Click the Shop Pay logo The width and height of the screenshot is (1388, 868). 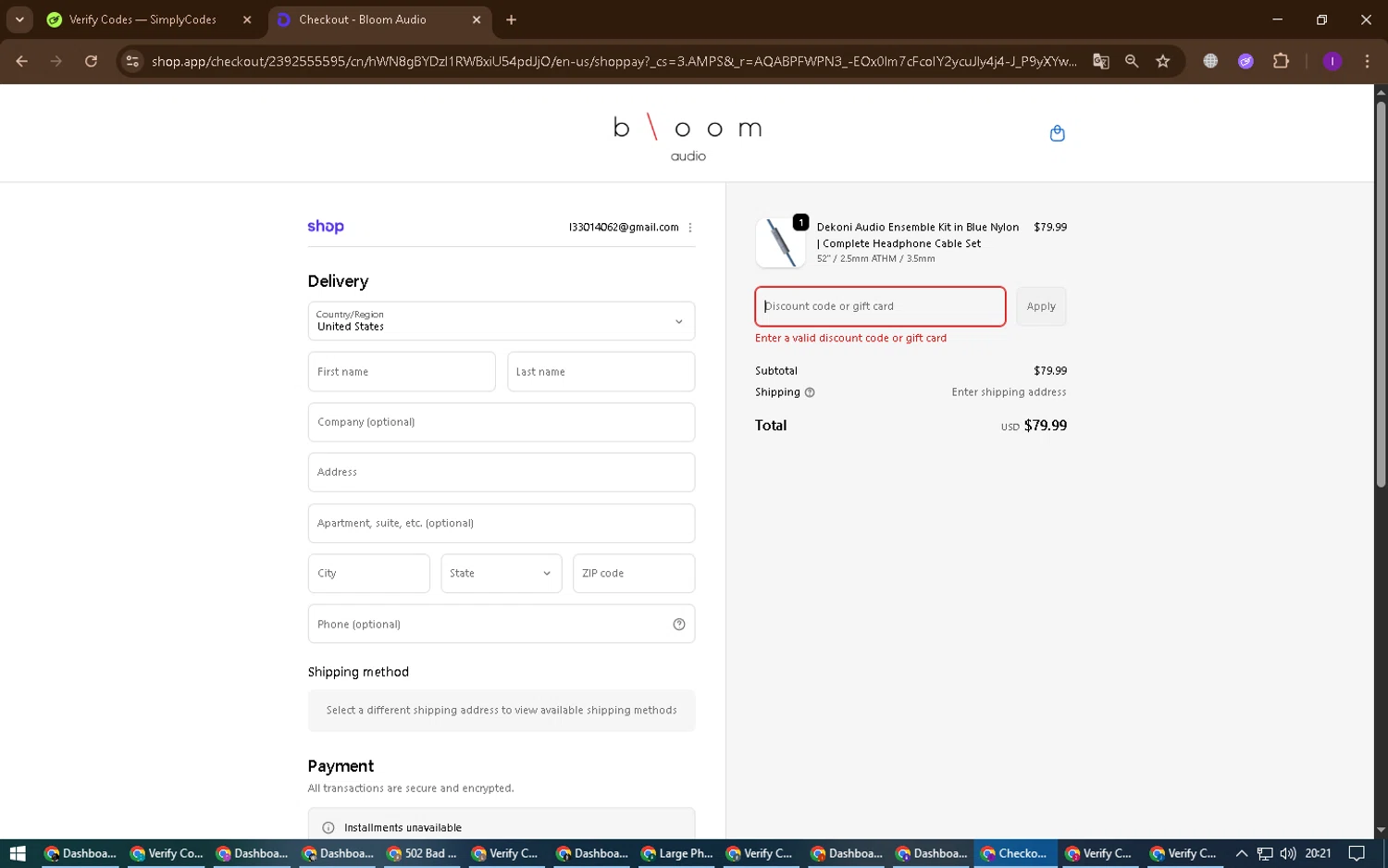[326, 227]
